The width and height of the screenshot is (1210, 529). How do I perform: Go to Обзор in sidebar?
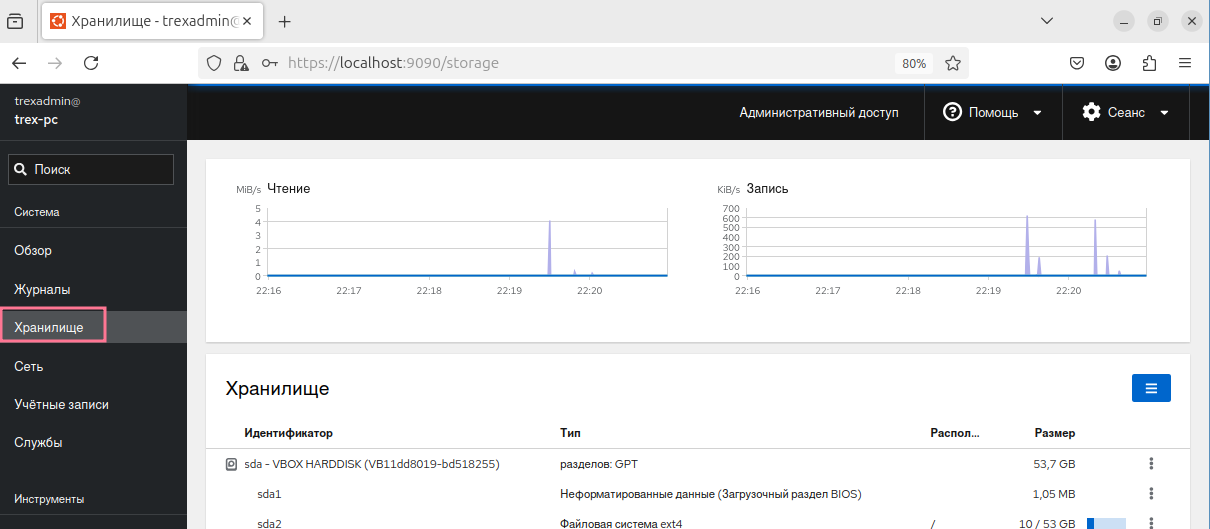[x=33, y=251]
